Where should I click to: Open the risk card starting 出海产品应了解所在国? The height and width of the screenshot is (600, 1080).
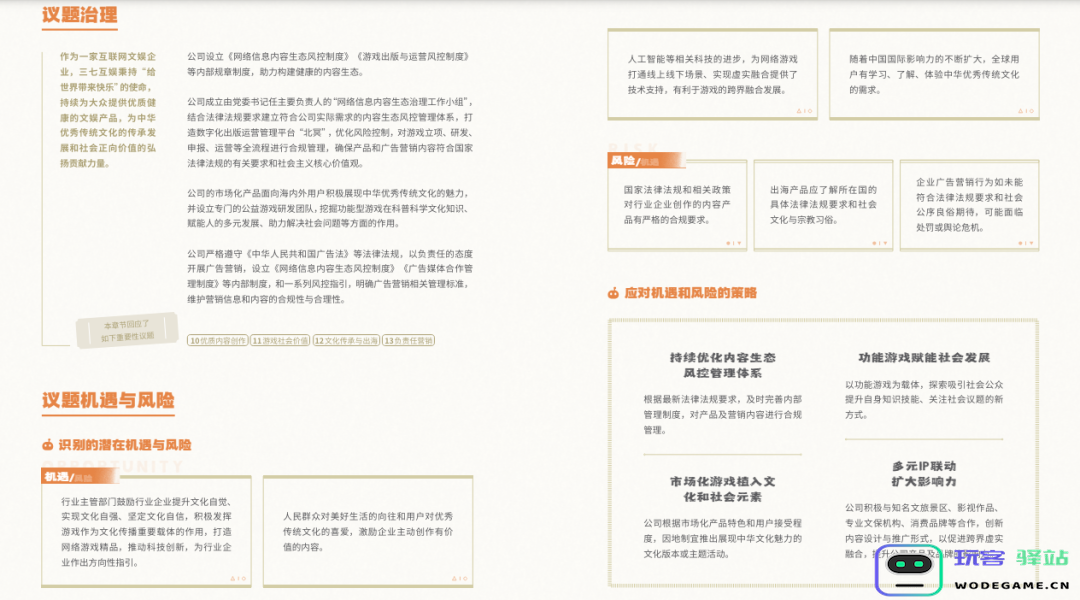point(824,205)
